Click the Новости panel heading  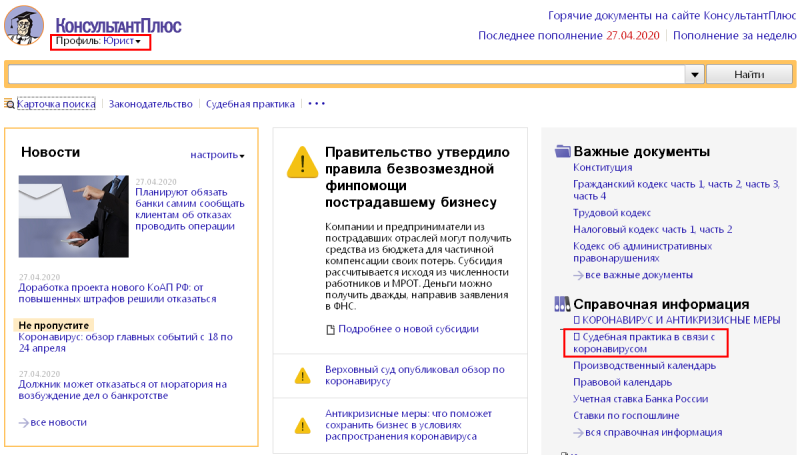(51, 152)
